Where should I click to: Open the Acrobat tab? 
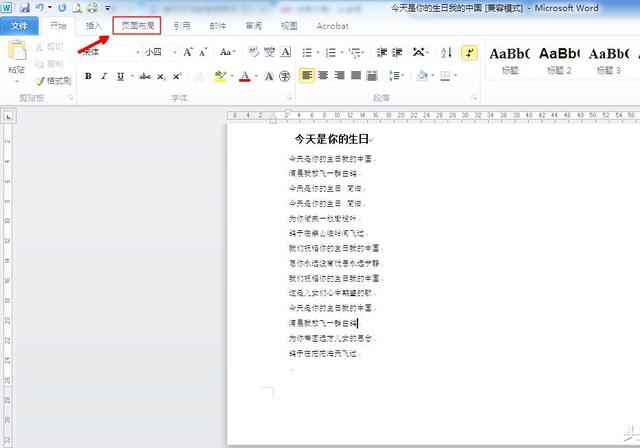pos(333,26)
